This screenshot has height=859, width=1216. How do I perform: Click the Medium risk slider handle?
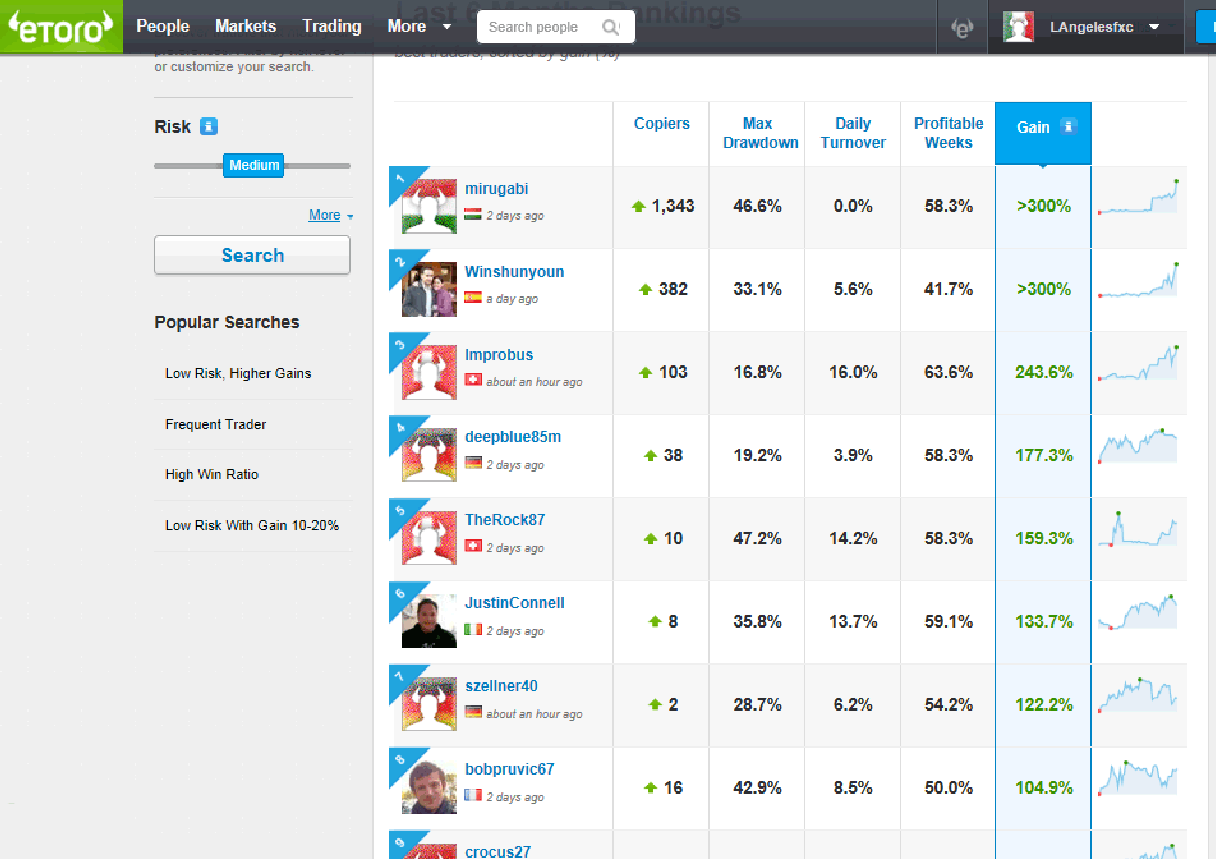click(253, 165)
